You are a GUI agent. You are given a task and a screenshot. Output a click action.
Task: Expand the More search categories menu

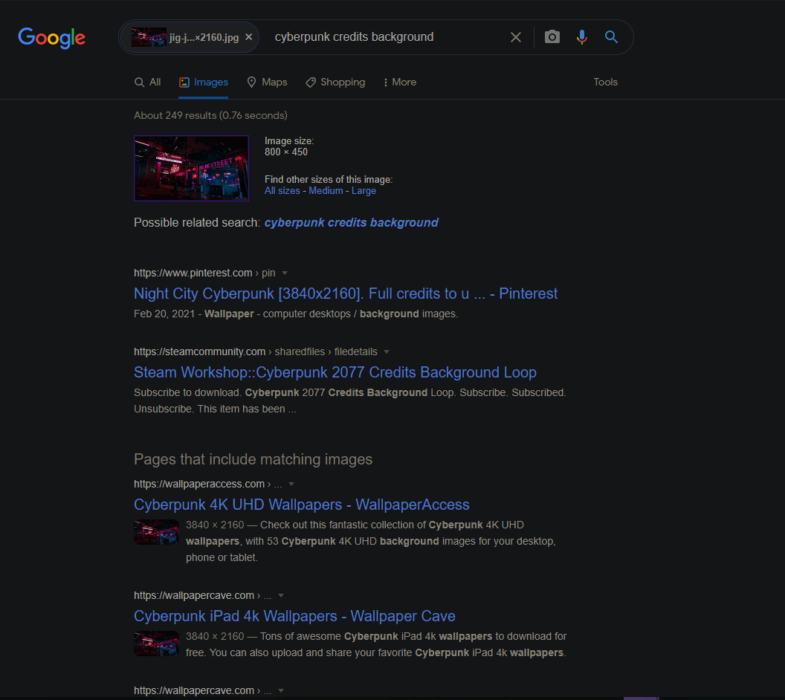point(400,82)
